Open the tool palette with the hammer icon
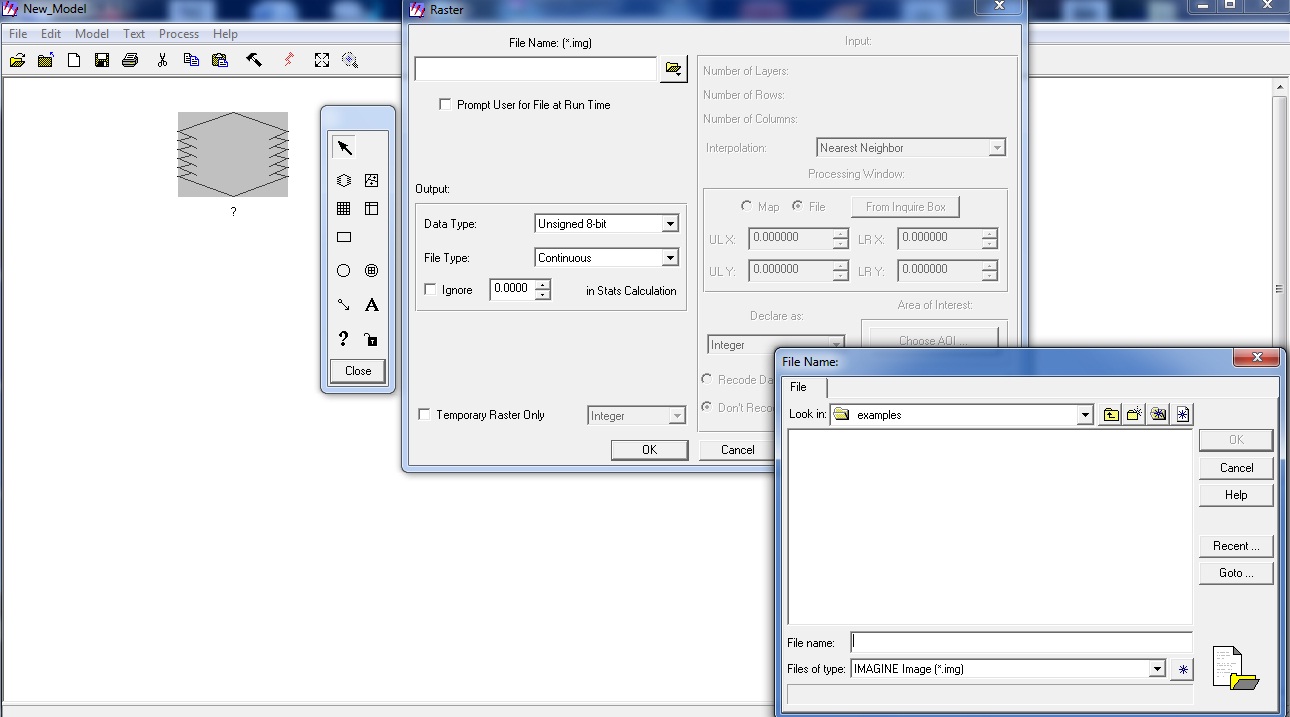The image size is (1290, 717). click(x=254, y=60)
